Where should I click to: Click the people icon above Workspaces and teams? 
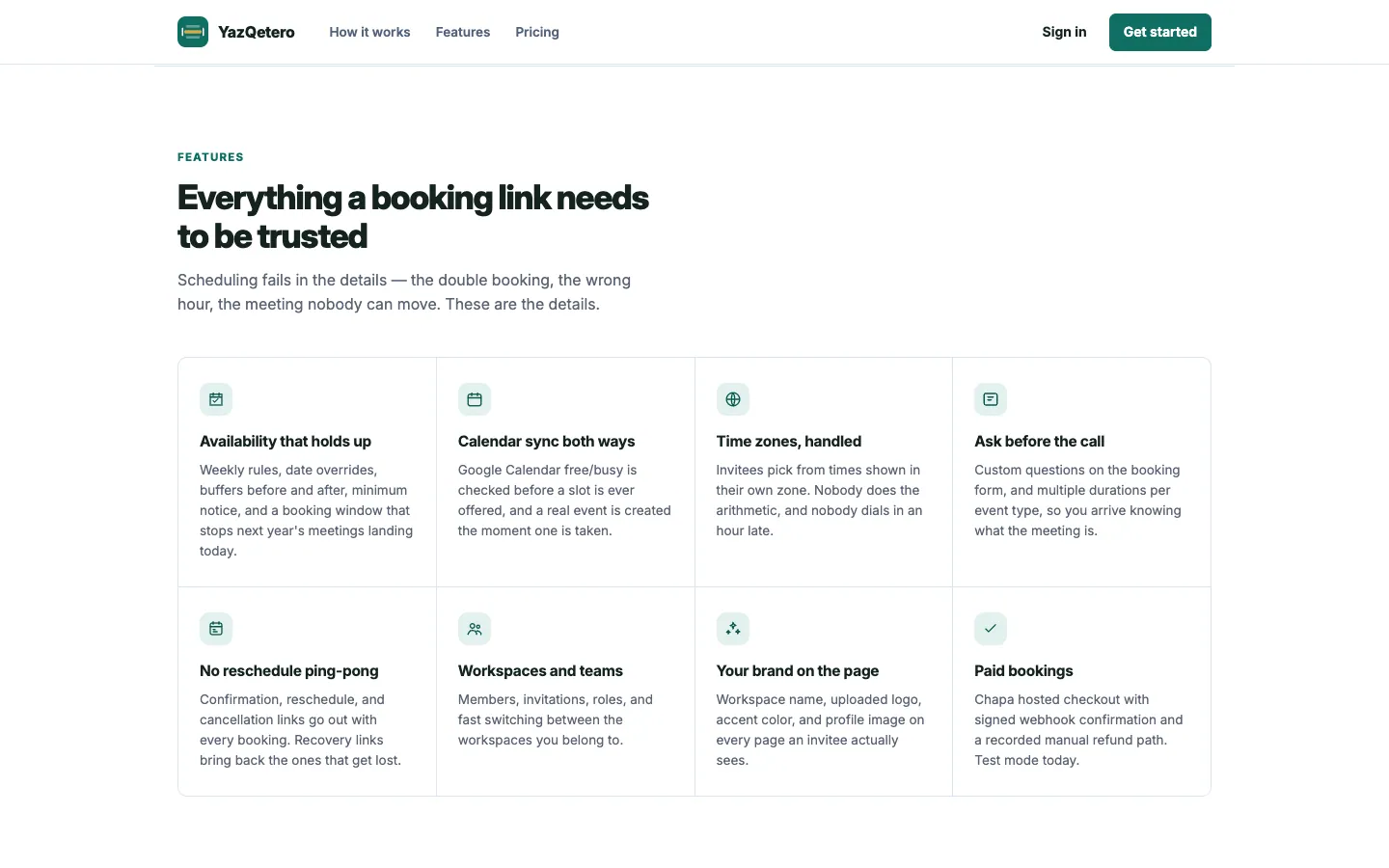475,629
